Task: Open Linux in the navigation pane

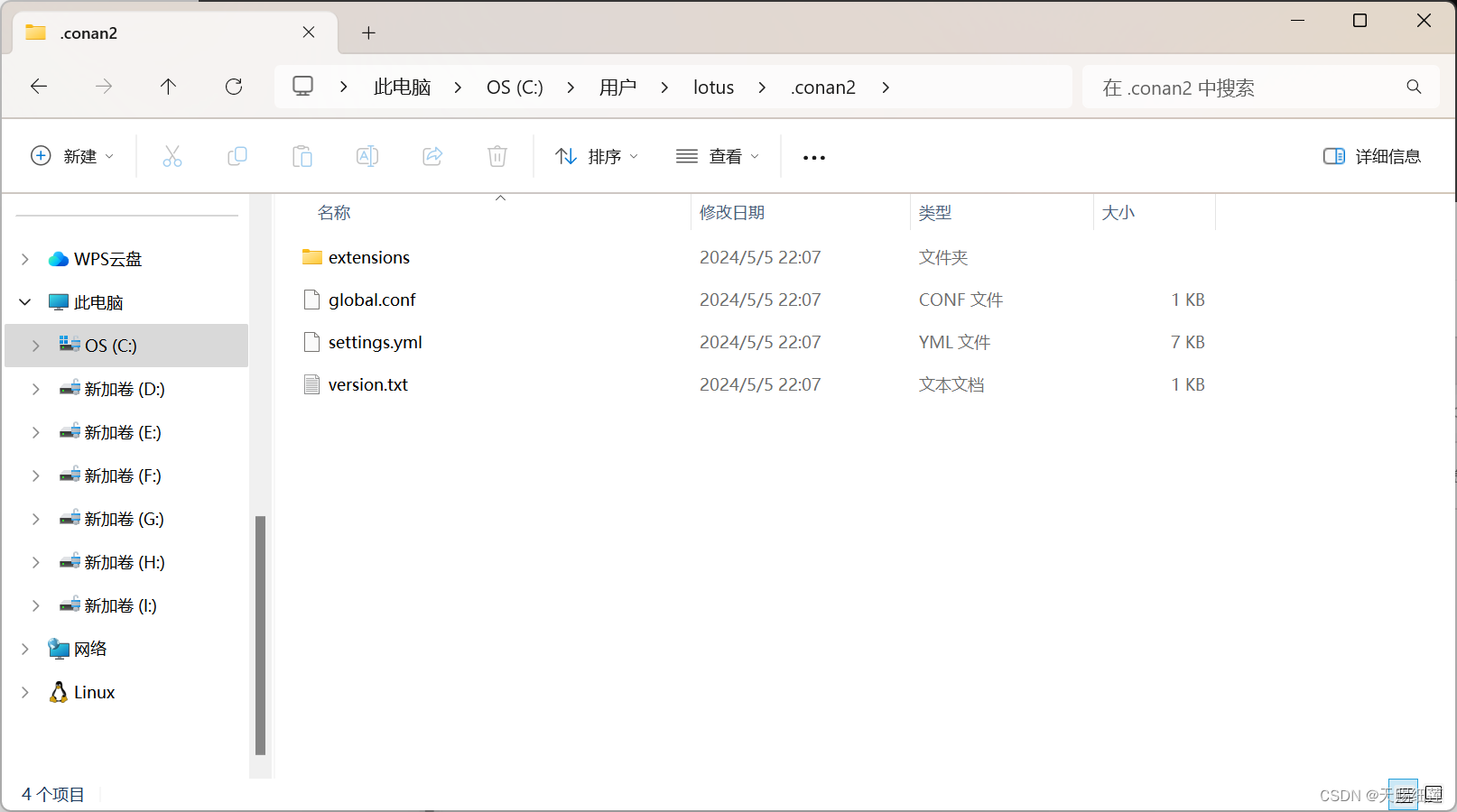Action: [94, 692]
